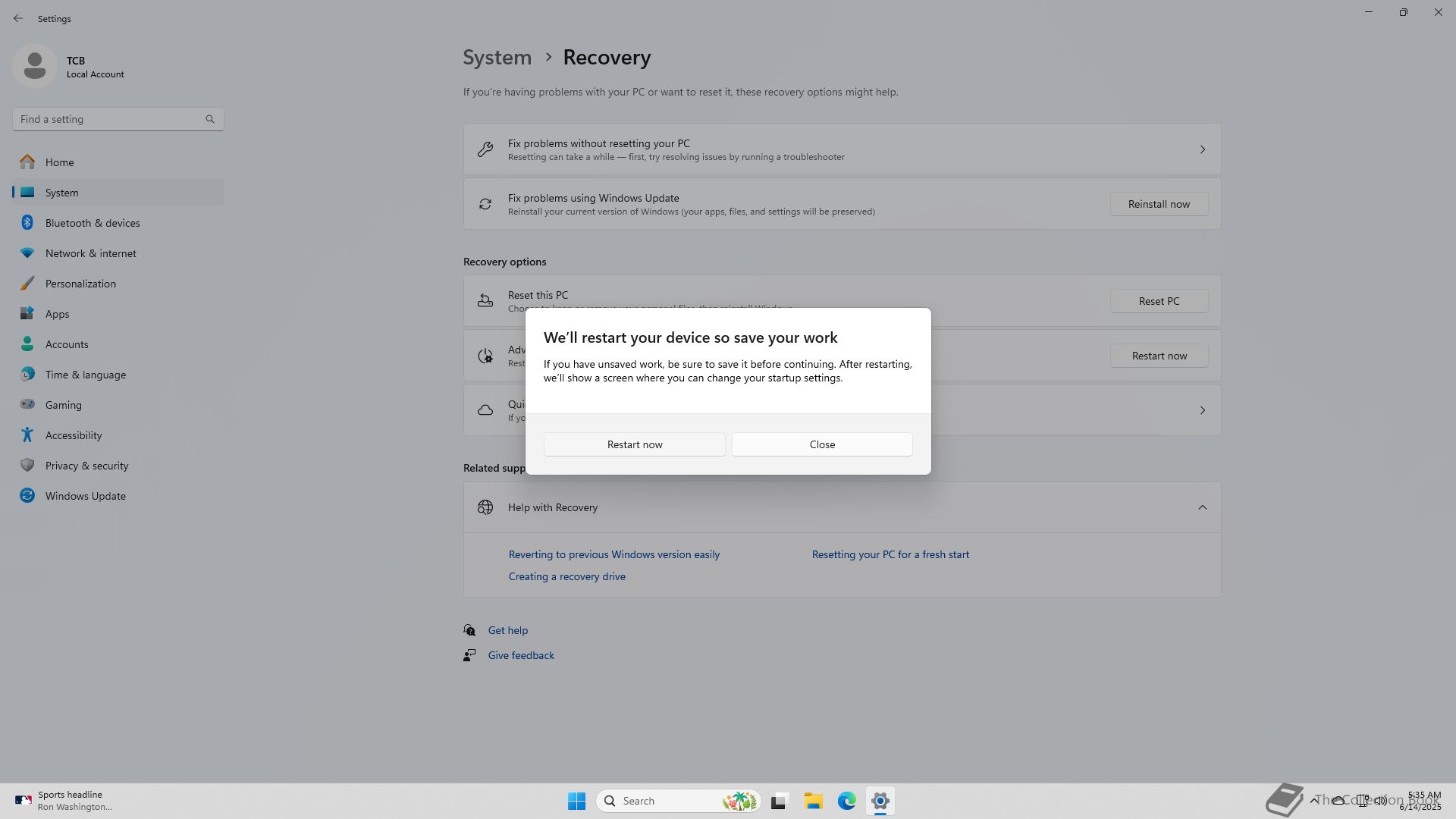1456x819 pixels.
Task: Open Accessibility settings page
Action: click(x=74, y=435)
